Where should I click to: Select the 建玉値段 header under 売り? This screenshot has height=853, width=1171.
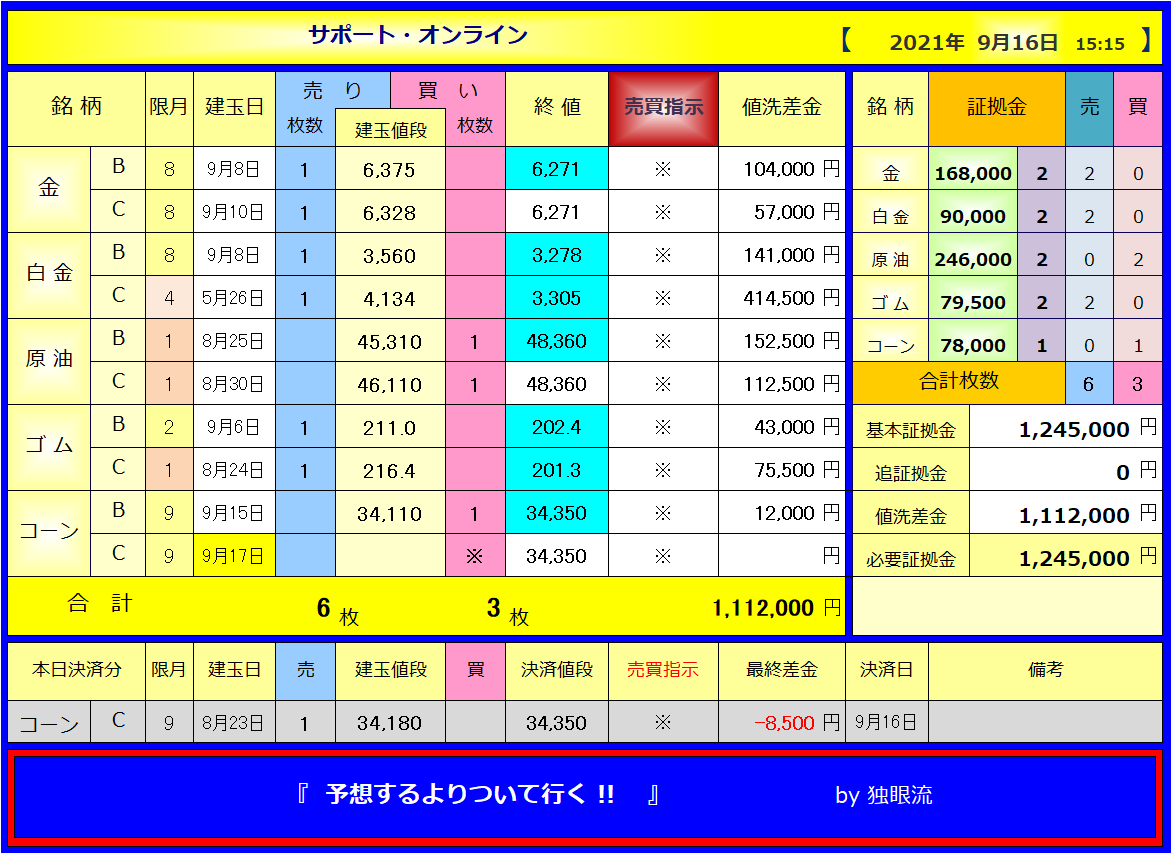pyautogui.click(x=391, y=128)
